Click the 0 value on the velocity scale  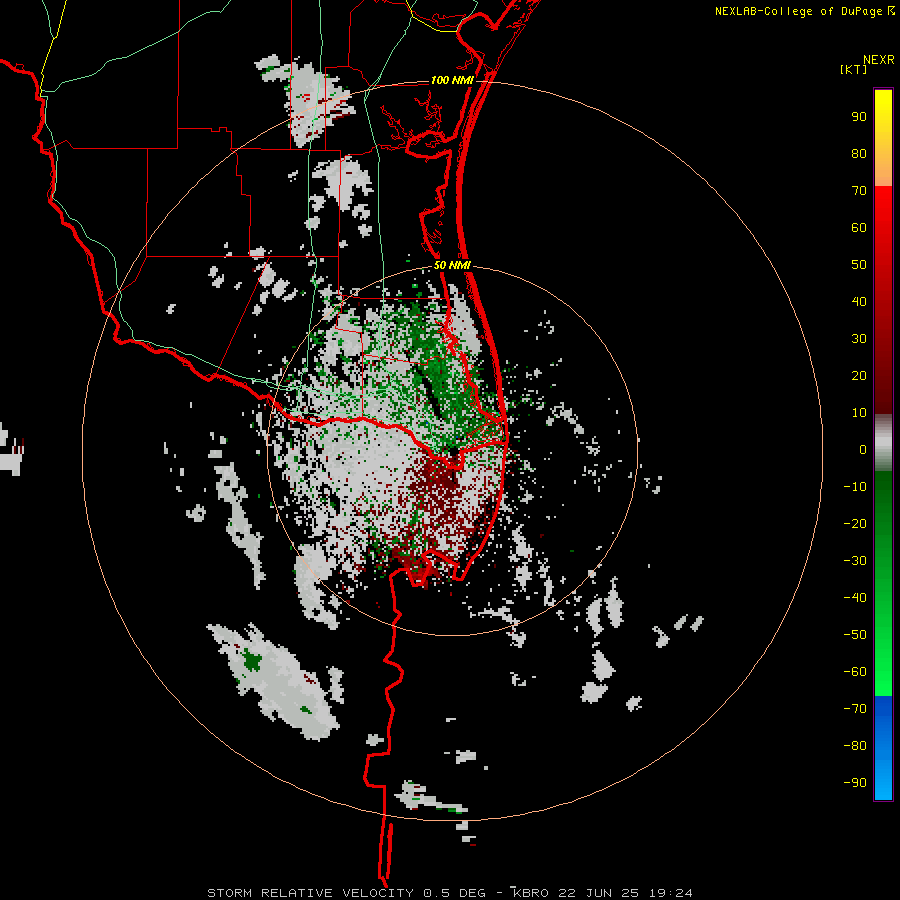pyautogui.click(x=863, y=450)
